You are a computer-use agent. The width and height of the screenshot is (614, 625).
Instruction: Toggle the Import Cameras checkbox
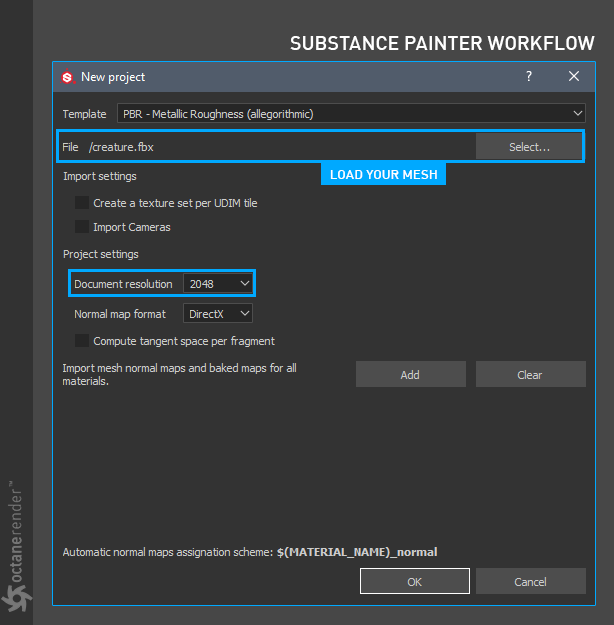pyautogui.click(x=82, y=227)
